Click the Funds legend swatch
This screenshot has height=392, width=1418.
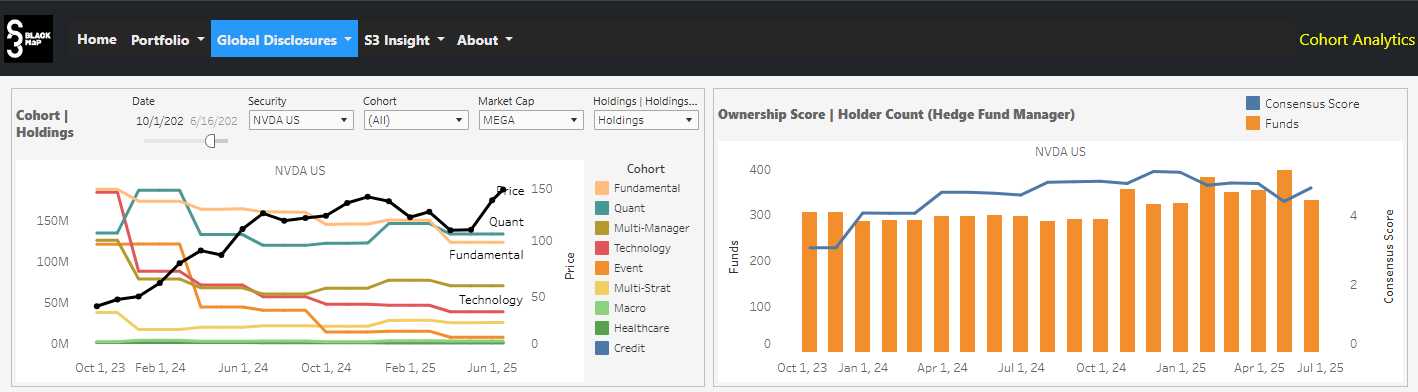1252,123
